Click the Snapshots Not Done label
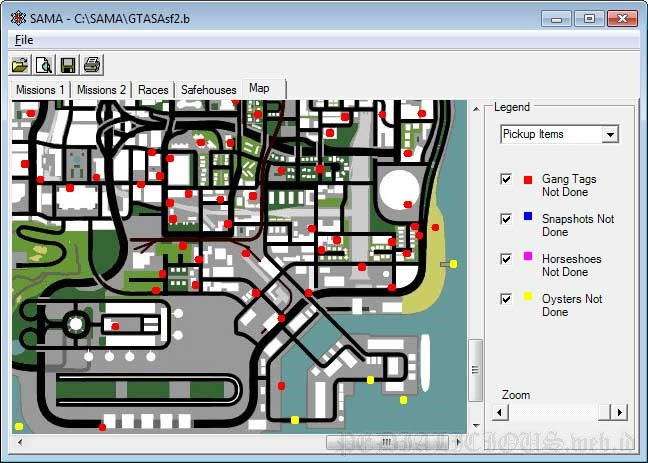The image size is (648, 463). tap(578, 225)
